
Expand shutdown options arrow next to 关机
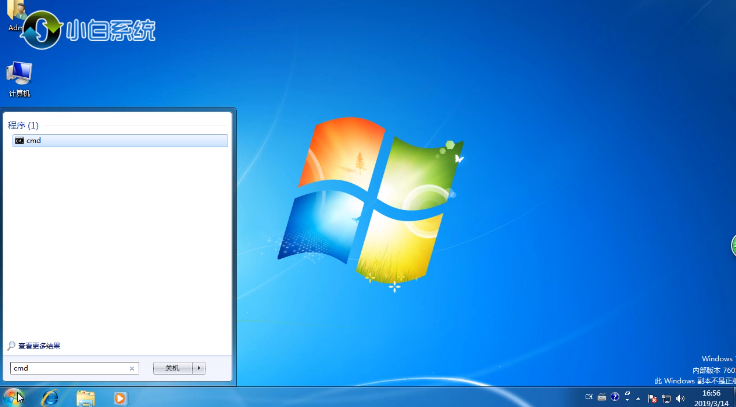click(x=199, y=368)
